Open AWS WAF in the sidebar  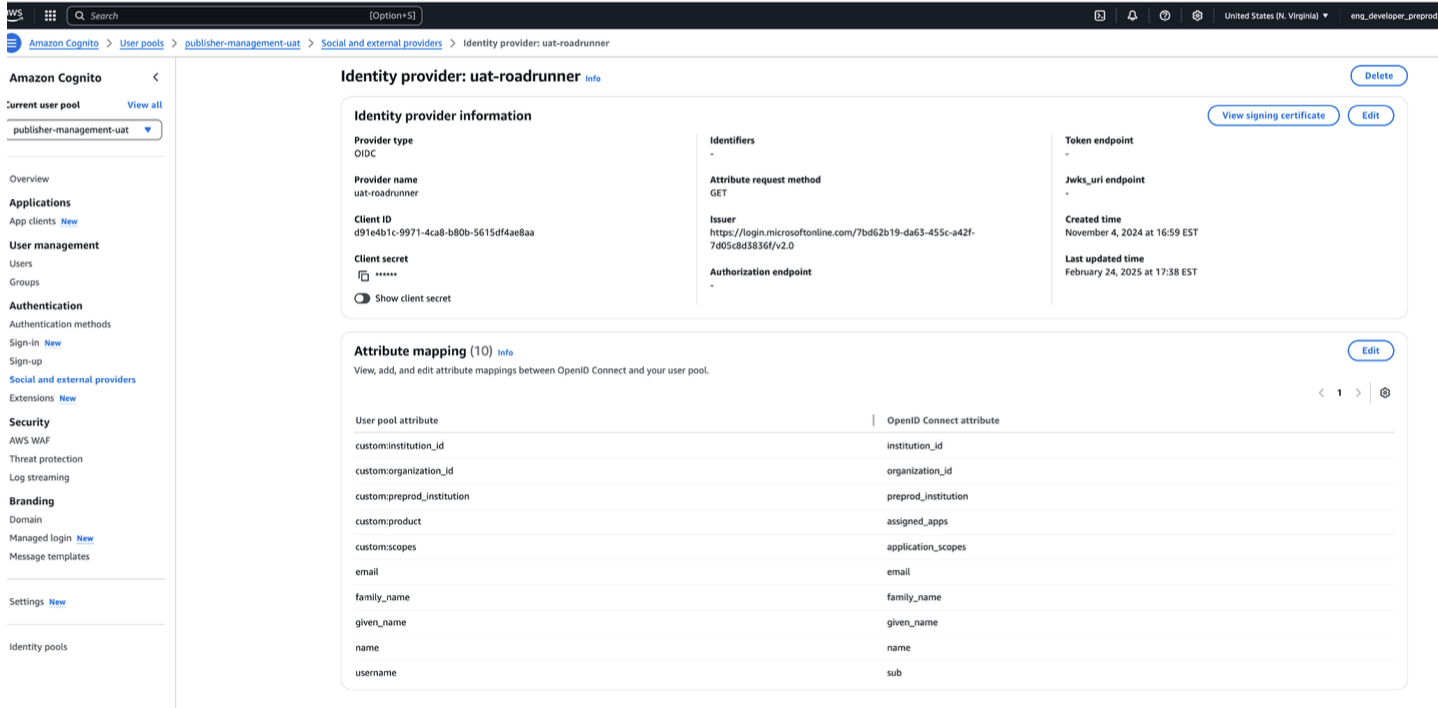(29, 440)
